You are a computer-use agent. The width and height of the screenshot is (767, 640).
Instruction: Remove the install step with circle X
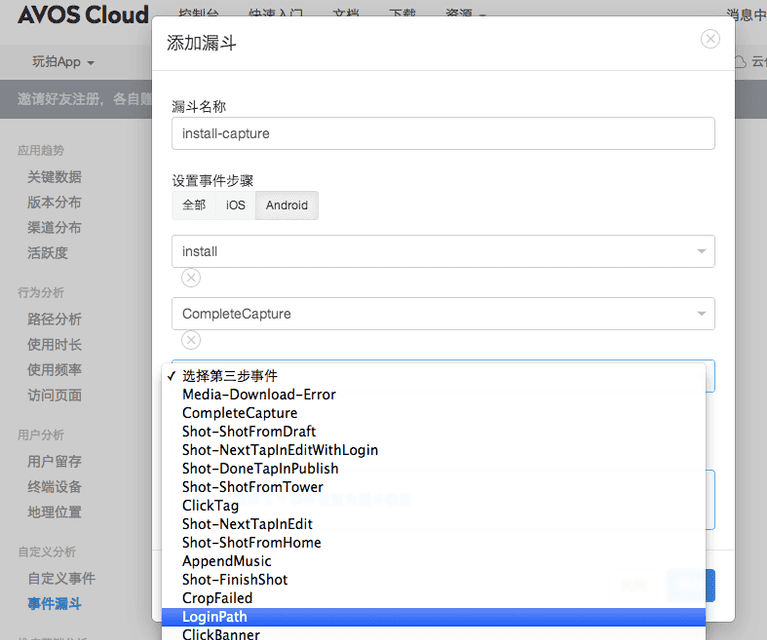point(191,278)
